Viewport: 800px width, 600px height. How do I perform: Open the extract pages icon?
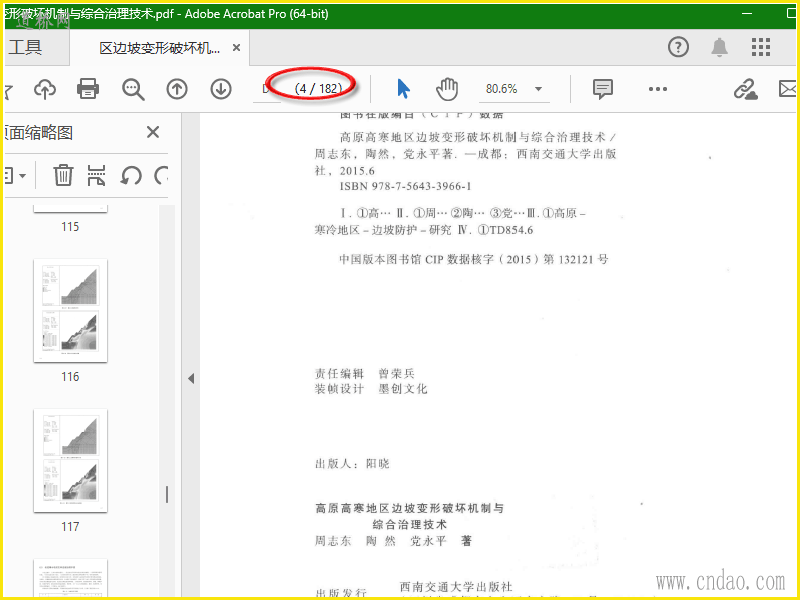[x=96, y=175]
